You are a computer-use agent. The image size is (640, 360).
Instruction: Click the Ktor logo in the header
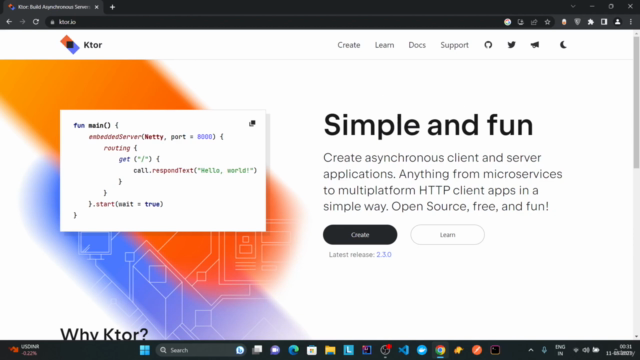[81, 45]
